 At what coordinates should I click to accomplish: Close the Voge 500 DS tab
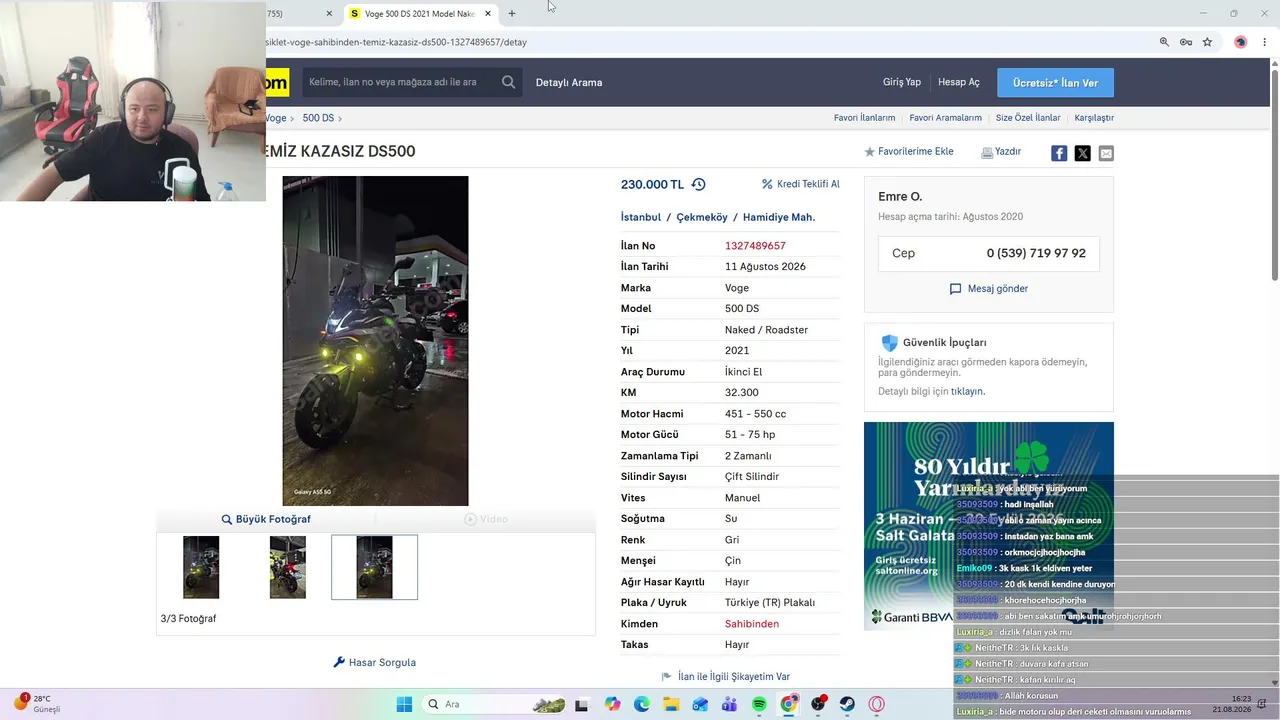(x=488, y=14)
